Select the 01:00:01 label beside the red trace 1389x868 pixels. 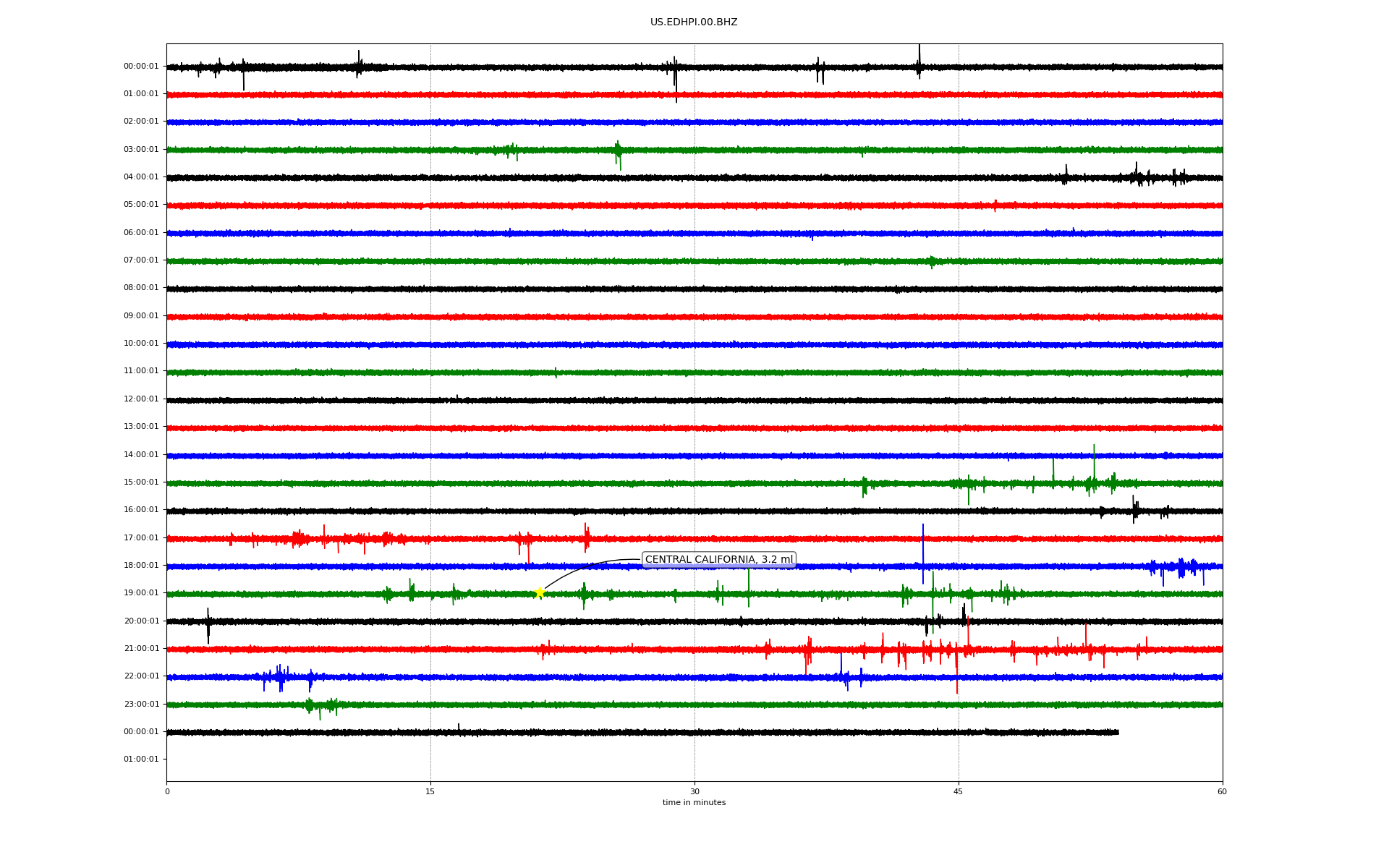pyautogui.click(x=141, y=94)
